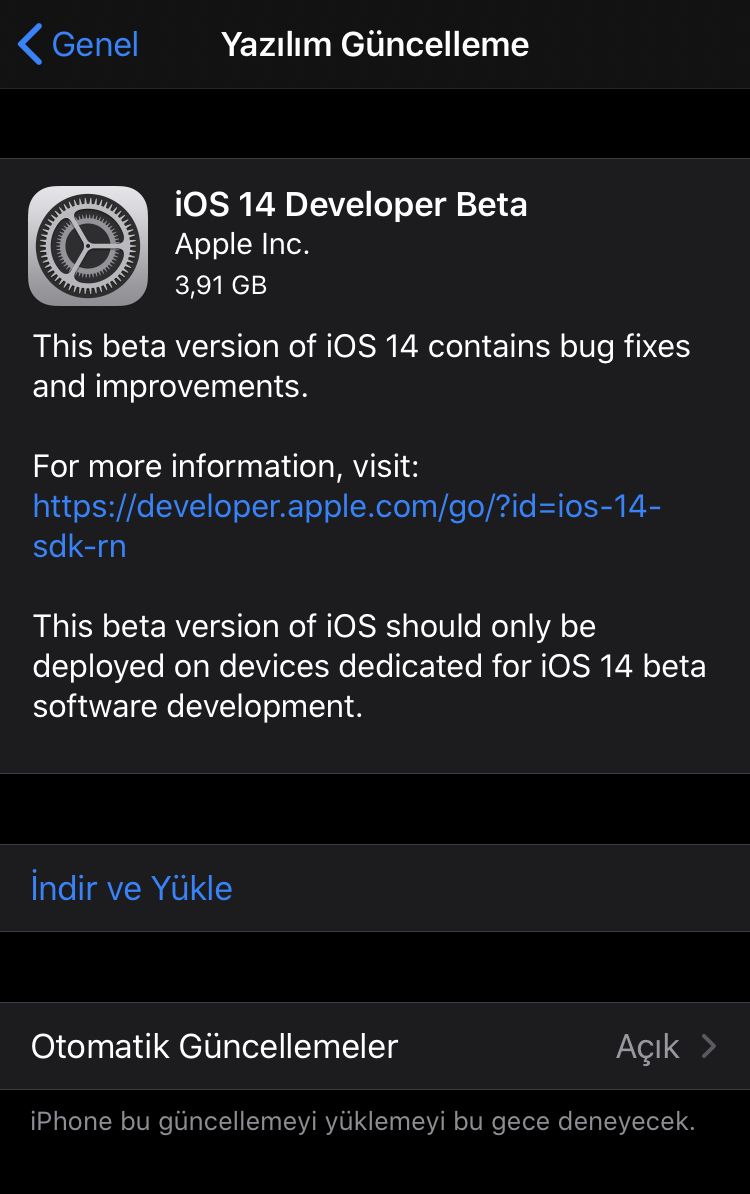Tap 'deployed on devices dedicated' text line
Viewport: 750px width, 1194px height.
(369, 667)
